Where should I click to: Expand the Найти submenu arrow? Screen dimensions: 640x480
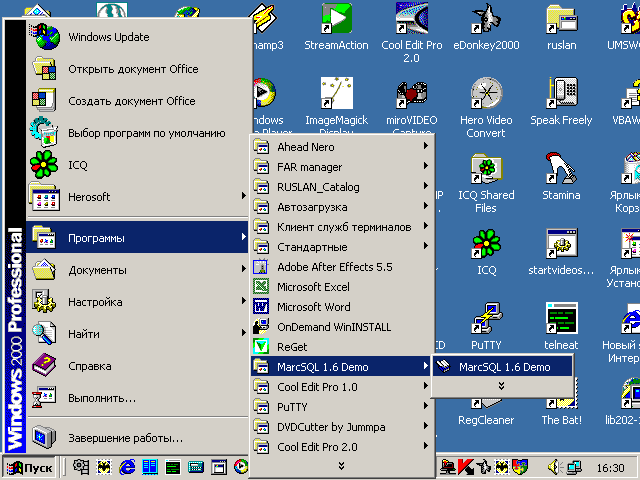[243, 333]
